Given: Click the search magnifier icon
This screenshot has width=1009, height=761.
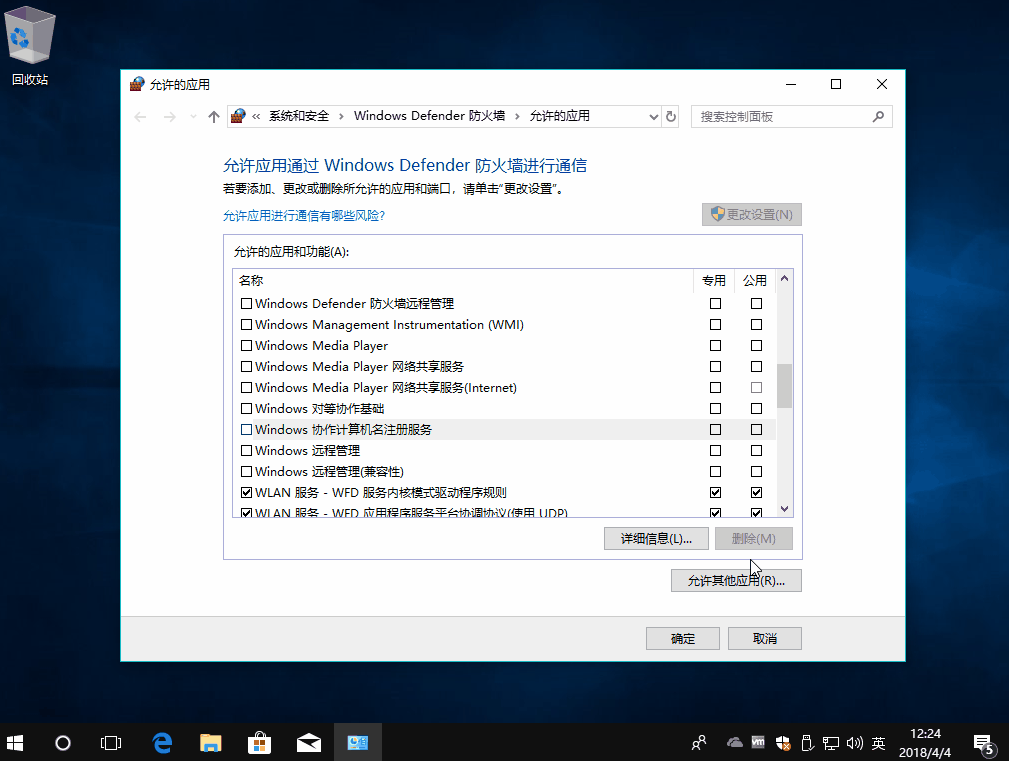Looking at the screenshot, I should pyautogui.click(x=878, y=116).
